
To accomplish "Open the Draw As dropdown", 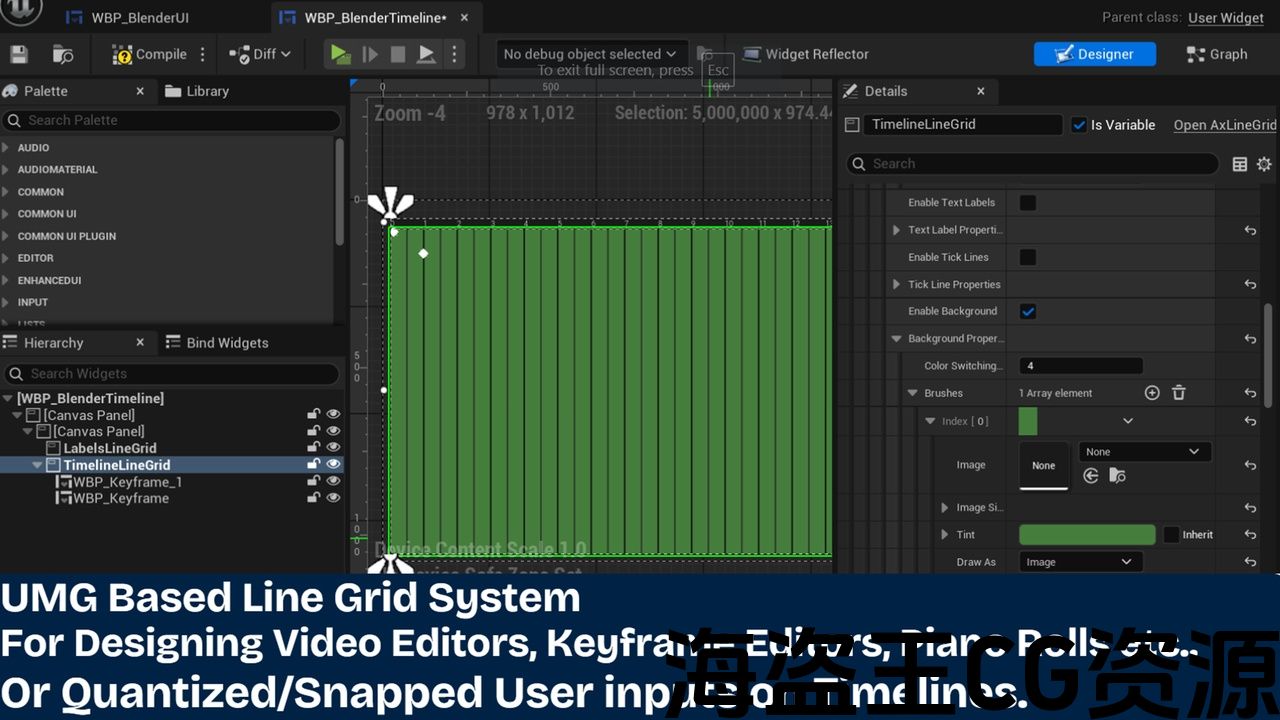I will tap(1079, 562).
